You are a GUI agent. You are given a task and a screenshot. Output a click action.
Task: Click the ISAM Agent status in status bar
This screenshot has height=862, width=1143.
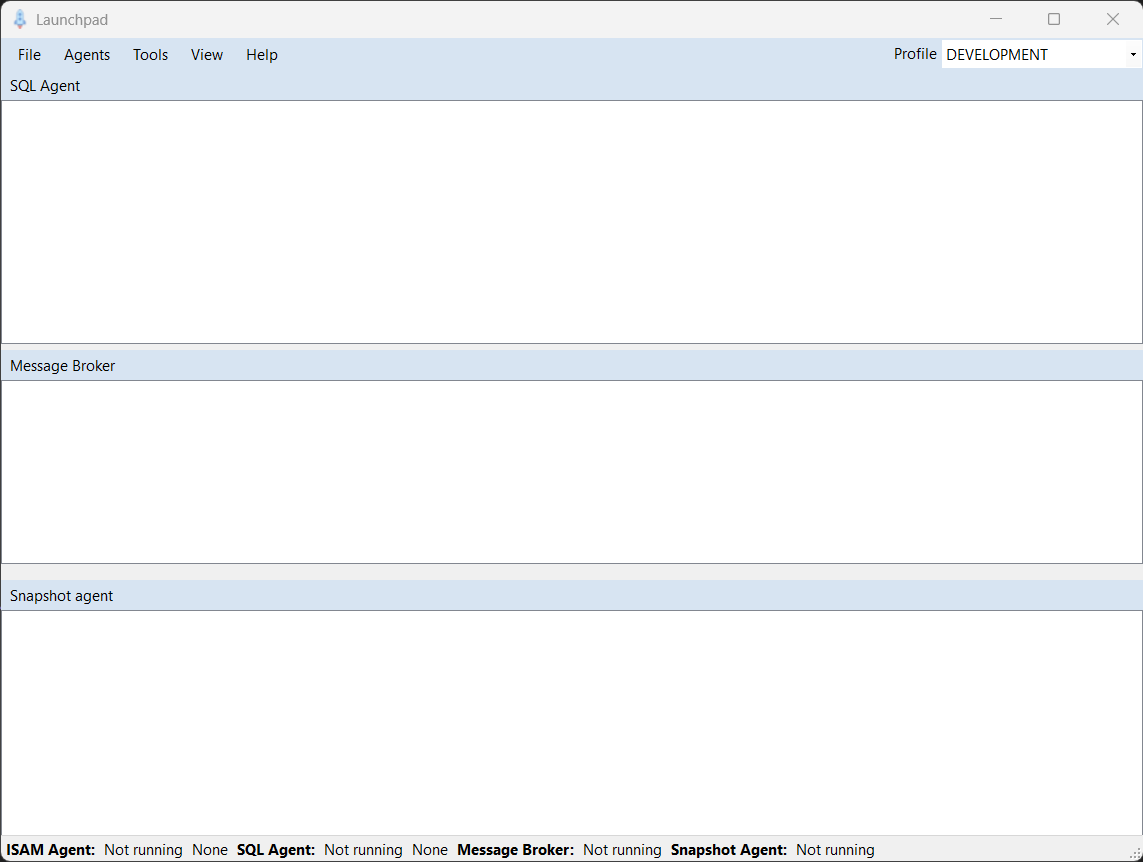click(50, 850)
